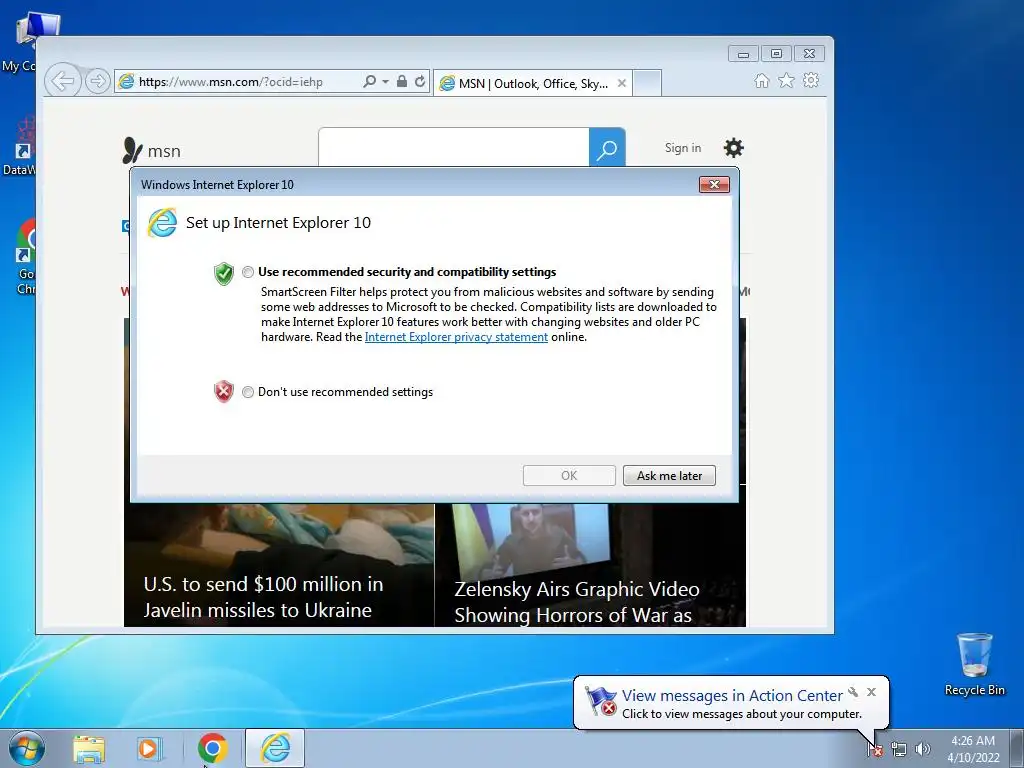
Task: Close the Set up Internet Explorer dialog
Action: pos(714,185)
